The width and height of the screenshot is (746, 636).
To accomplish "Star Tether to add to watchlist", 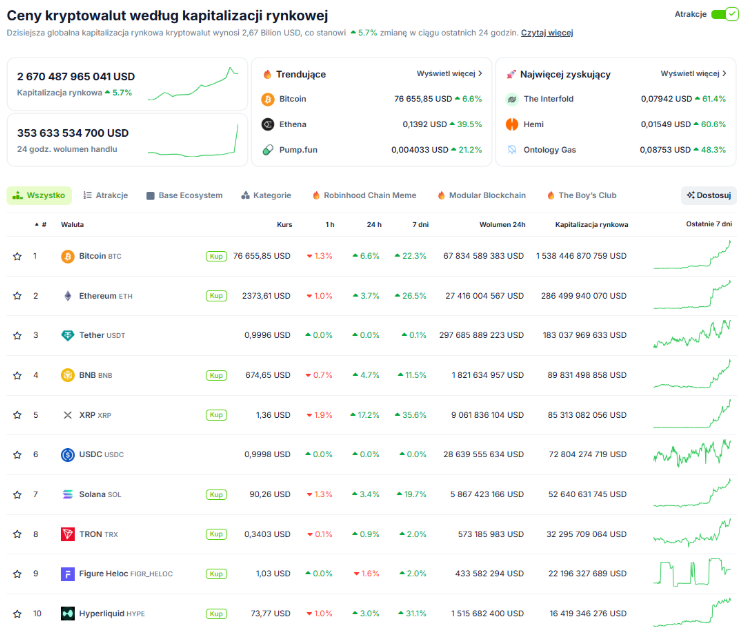I will coord(18,336).
